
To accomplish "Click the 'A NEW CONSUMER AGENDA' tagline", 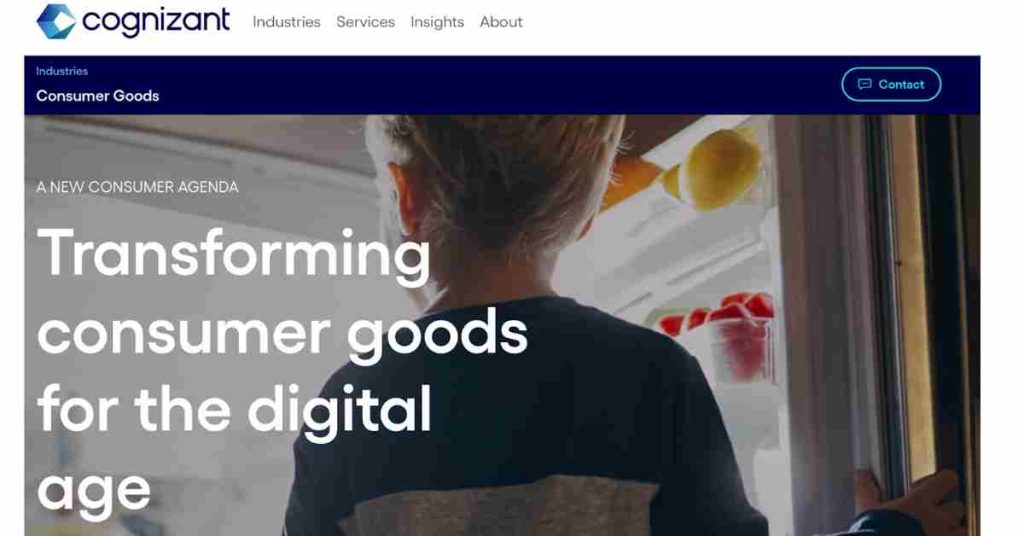I will click(x=137, y=187).
